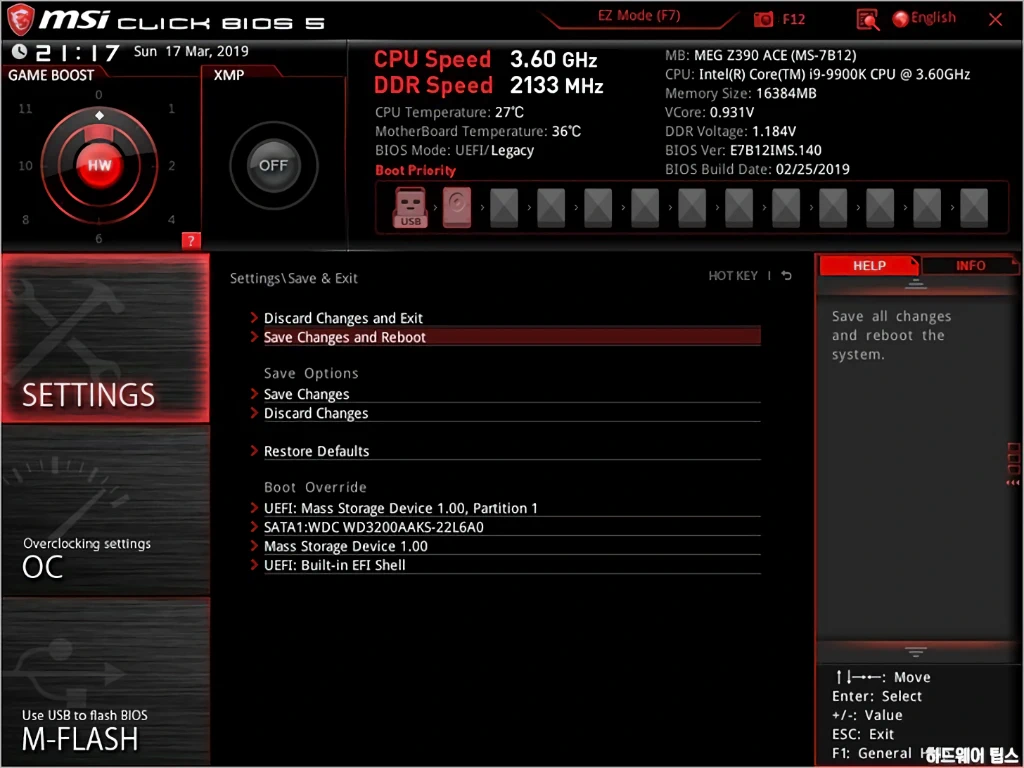Switch to the HELP tab
The width and height of the screenshot is (1024, 768).
[x=869, y=265]
